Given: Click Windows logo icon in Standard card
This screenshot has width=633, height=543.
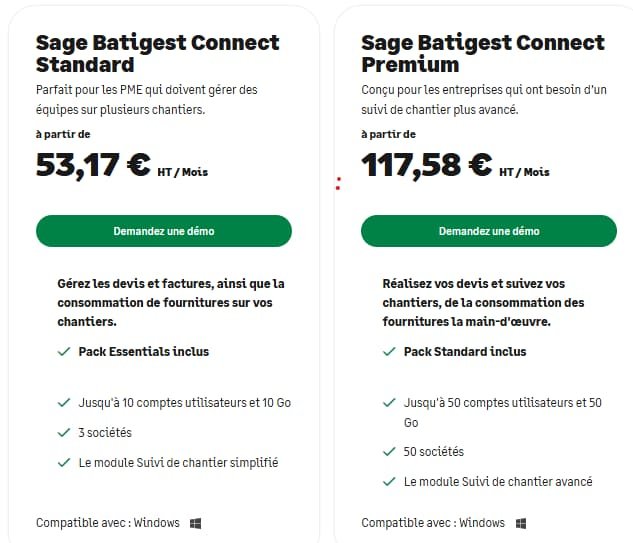Looking at the screenshot, I should [196, 523].
